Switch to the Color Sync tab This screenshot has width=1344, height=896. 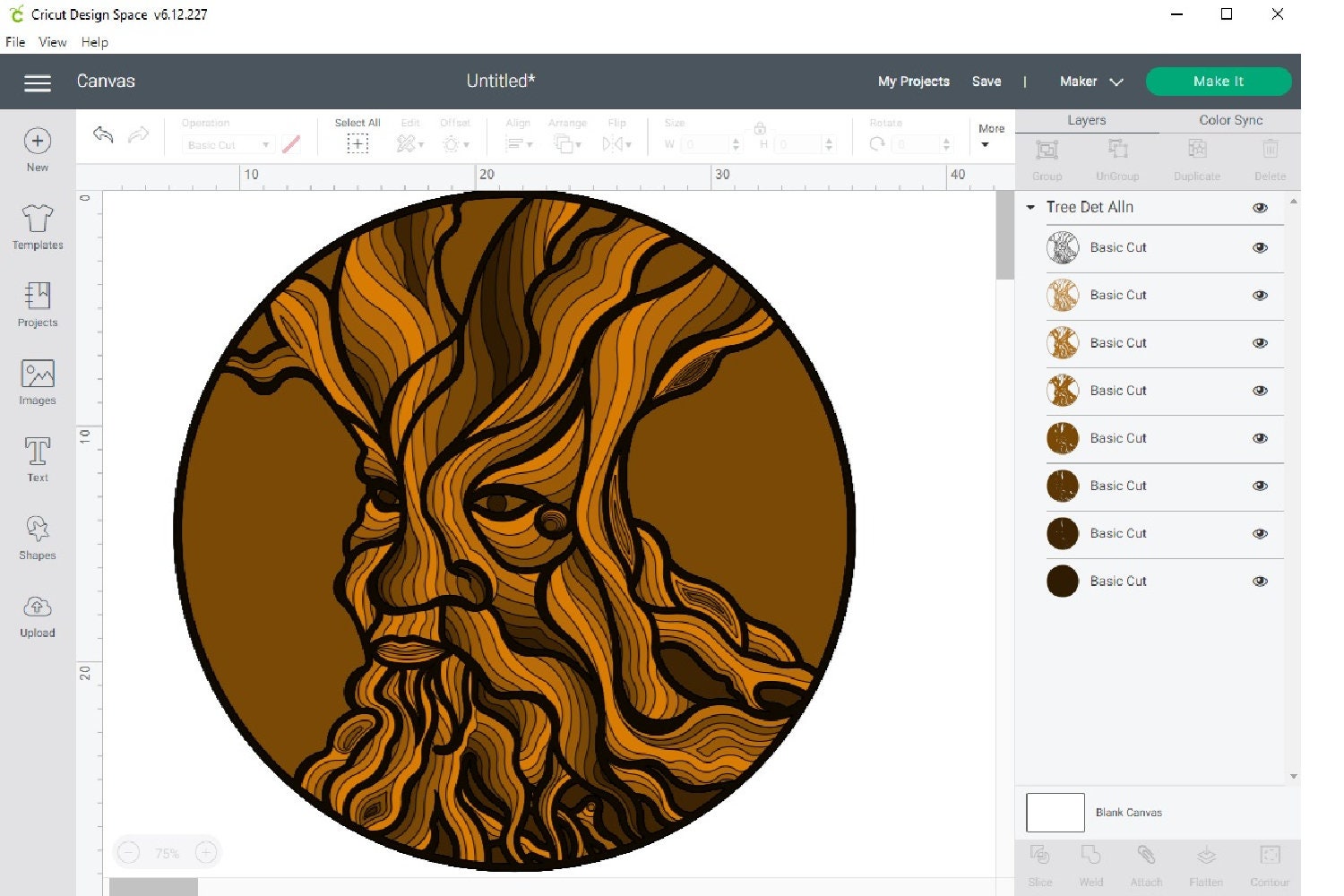(1230, 119)
